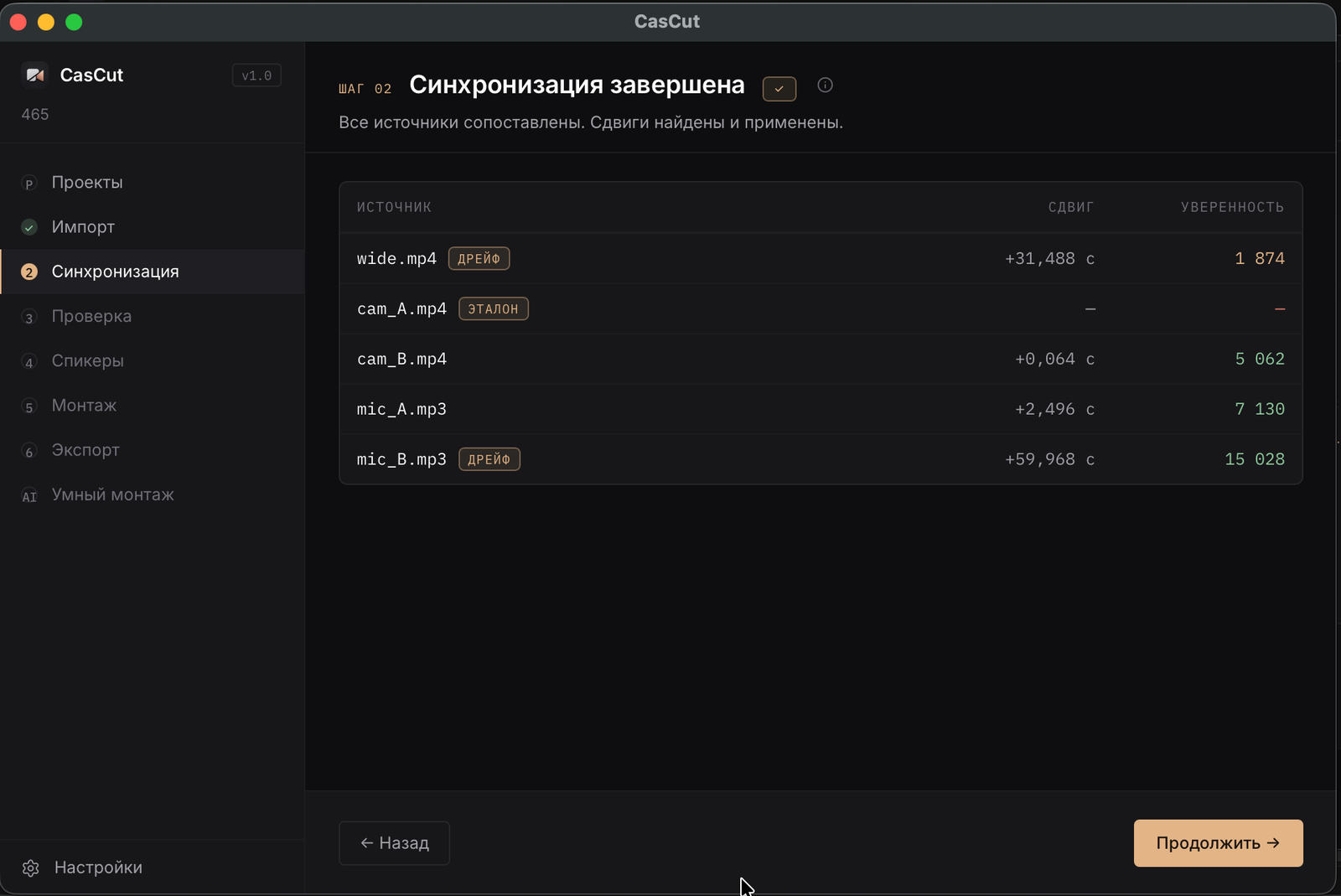Click the +31,488 с shift value
This screenshot has height=896, width=1341.
(1049, 258)
